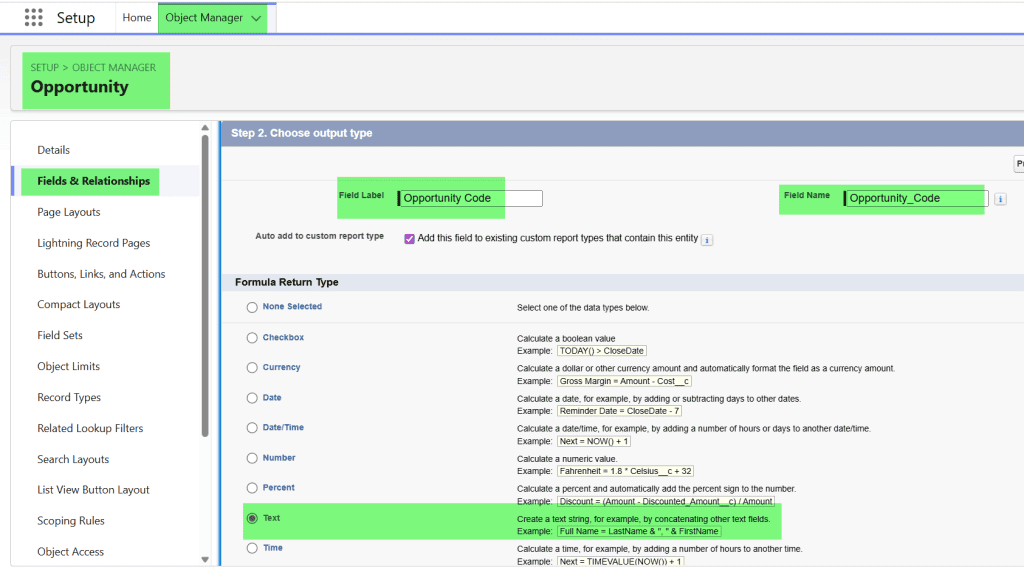Open the App Launcher dots icon

tap(33, 18)
